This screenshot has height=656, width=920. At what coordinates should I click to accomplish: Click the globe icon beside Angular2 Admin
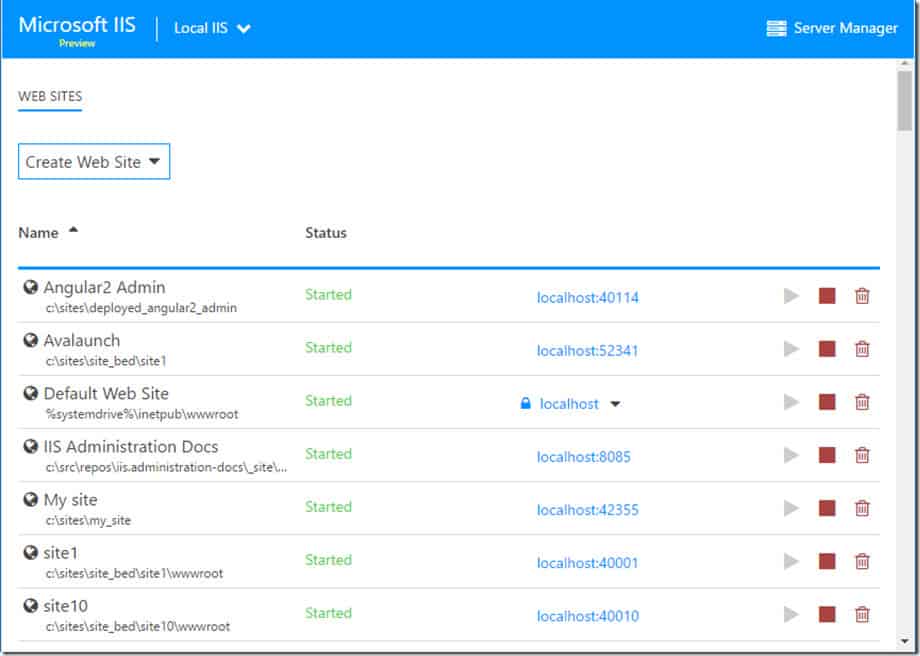point(31,287)
